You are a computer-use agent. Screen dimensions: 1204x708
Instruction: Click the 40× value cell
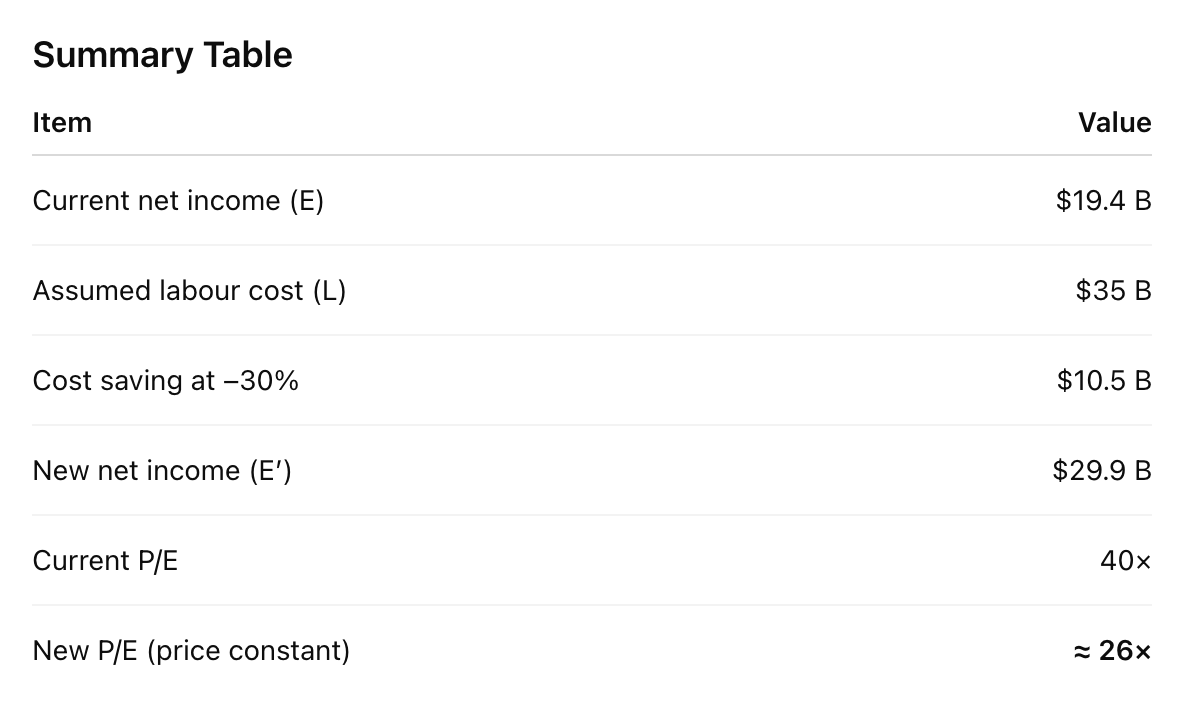coord(1125,561)
